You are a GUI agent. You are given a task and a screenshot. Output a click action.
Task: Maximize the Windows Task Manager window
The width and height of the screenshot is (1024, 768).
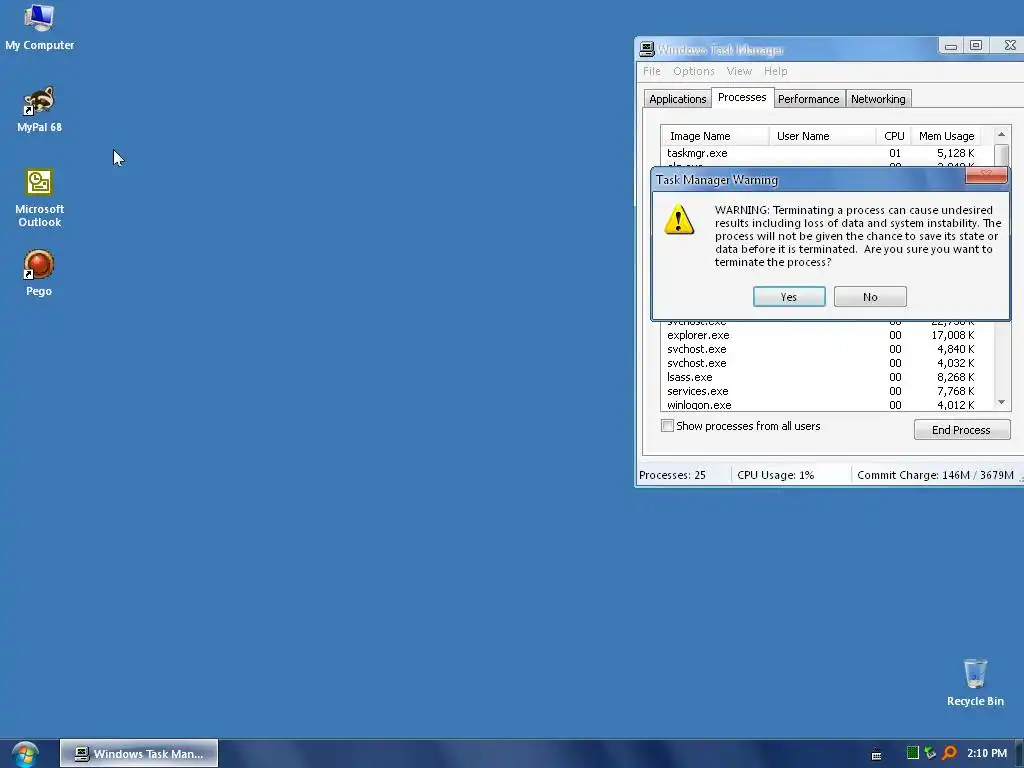976,46
